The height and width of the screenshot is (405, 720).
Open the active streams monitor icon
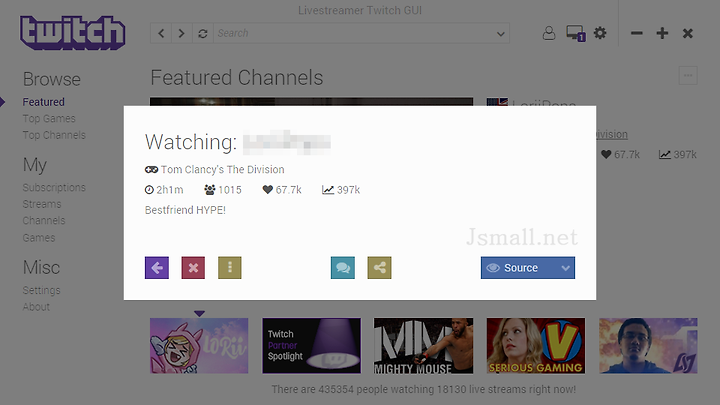[575, 33]
